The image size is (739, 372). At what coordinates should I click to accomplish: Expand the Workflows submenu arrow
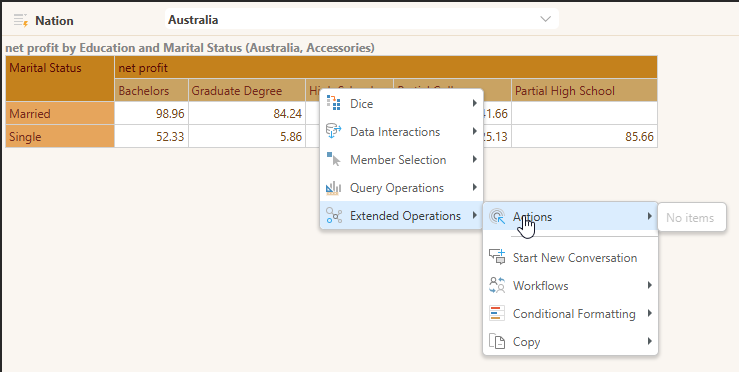pyautogui.click(x=649, y=285)
